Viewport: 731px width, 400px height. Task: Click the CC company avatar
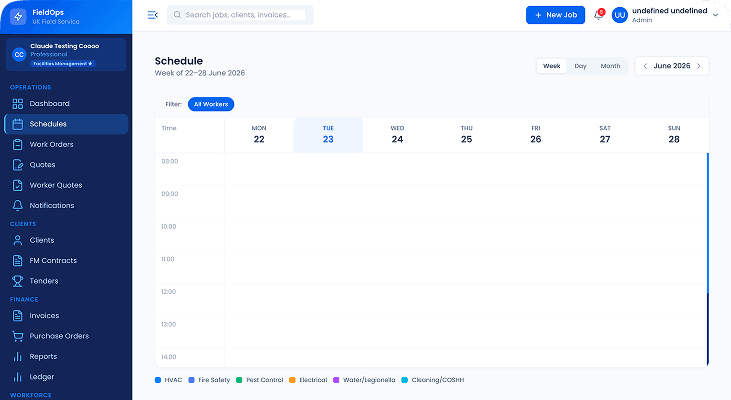19,55
